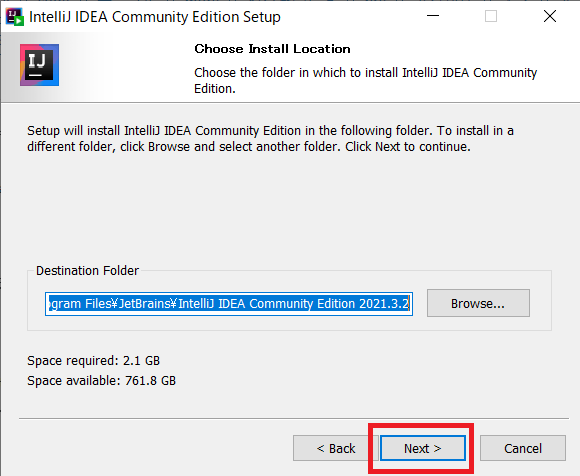Click the disabled maximize button
Image resolution: width=580 pixels, height=476 pixels.
491,16
